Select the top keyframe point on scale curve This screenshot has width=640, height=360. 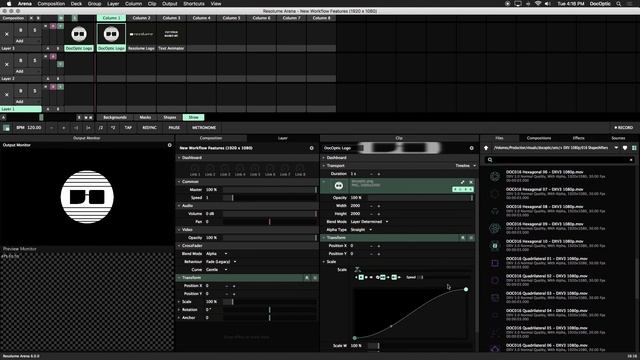466,289
